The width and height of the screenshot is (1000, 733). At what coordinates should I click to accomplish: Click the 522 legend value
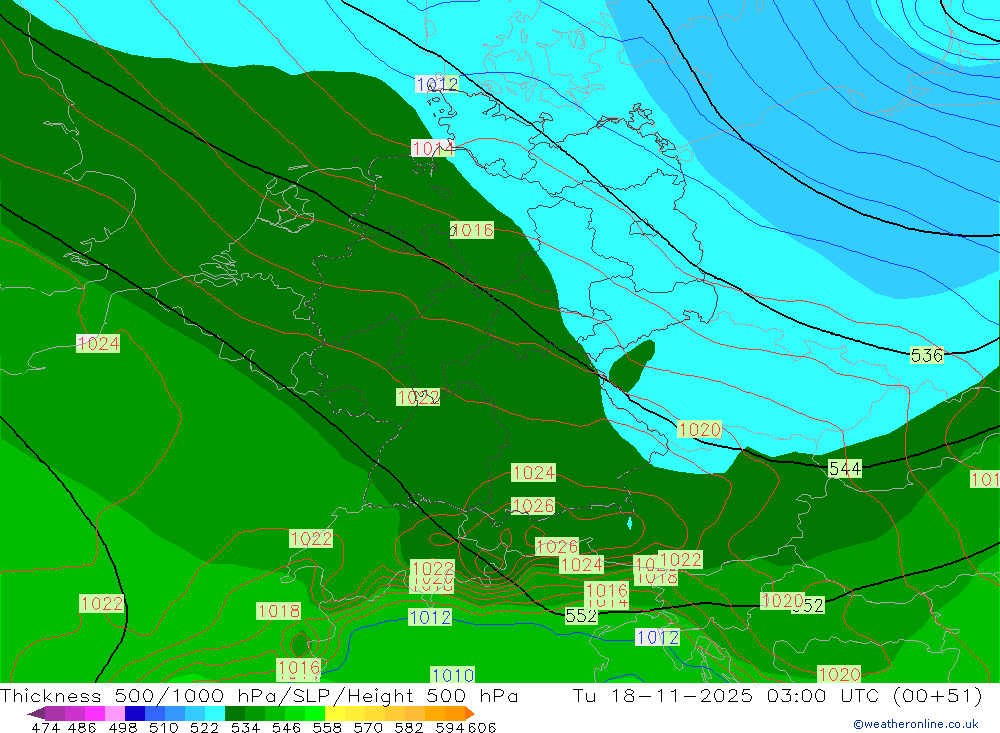pyautogui.click(x=204, y=727)
